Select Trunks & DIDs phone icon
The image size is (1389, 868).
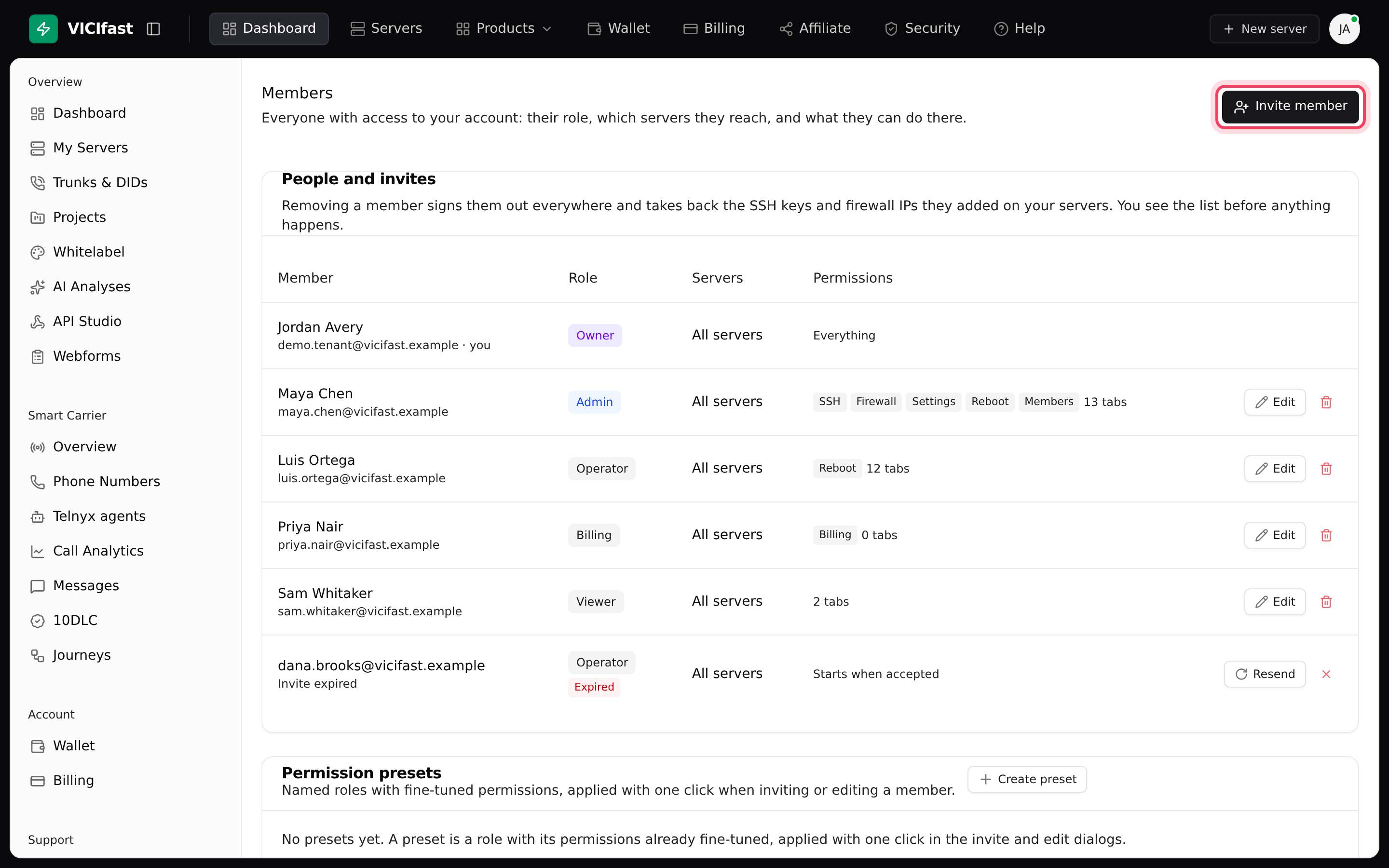37,183
